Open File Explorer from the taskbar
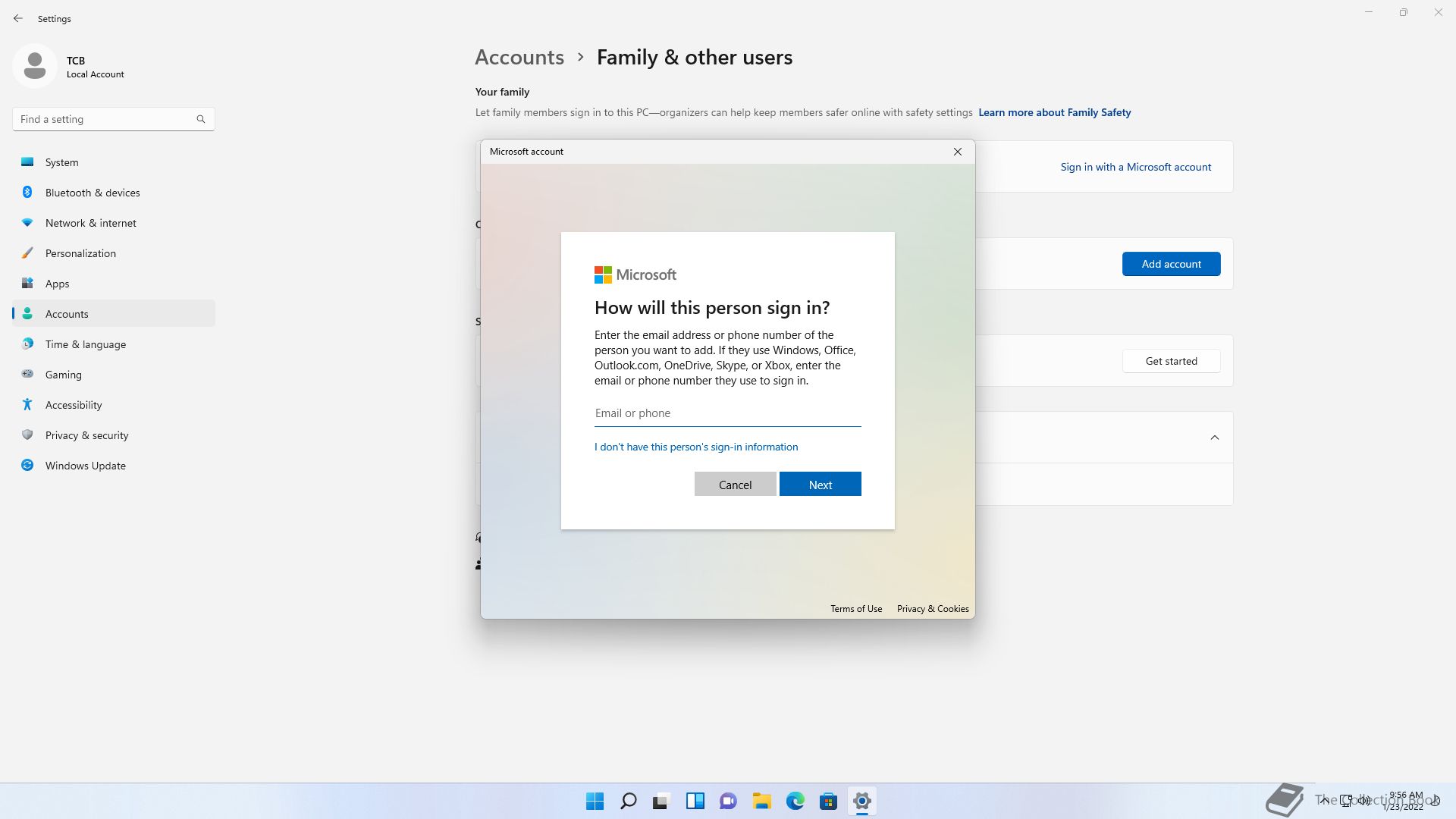The image size is (1456, 819). (x=761, y=801)
